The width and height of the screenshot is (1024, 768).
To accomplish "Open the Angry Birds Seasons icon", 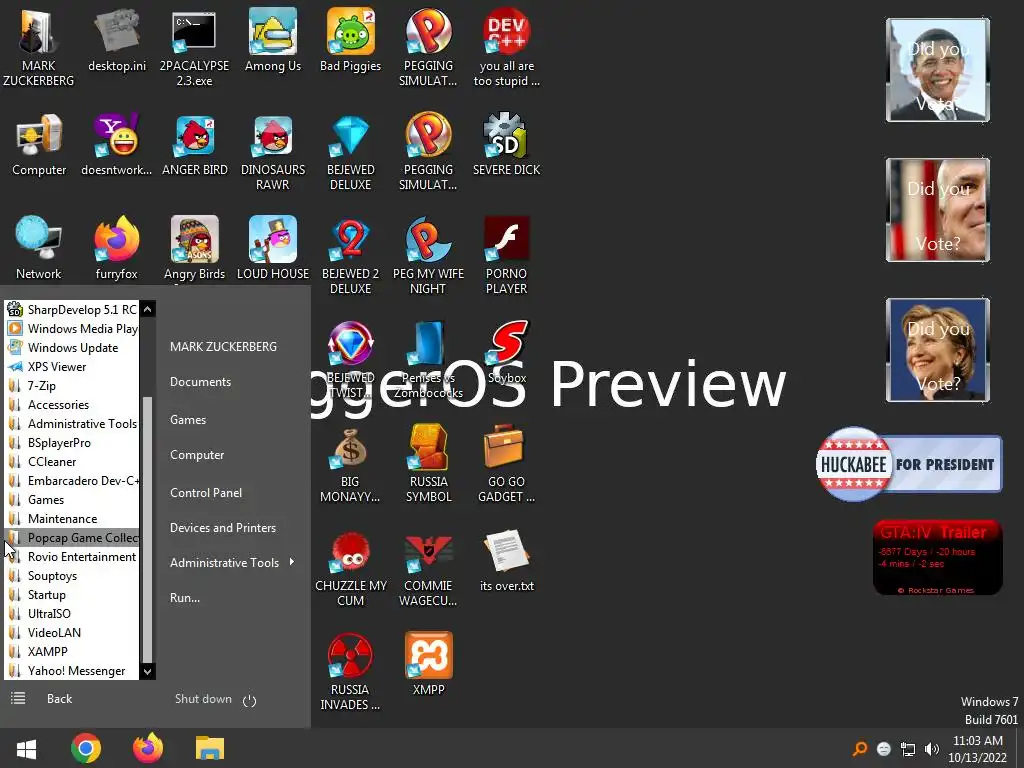I will (x=195, y=248).
